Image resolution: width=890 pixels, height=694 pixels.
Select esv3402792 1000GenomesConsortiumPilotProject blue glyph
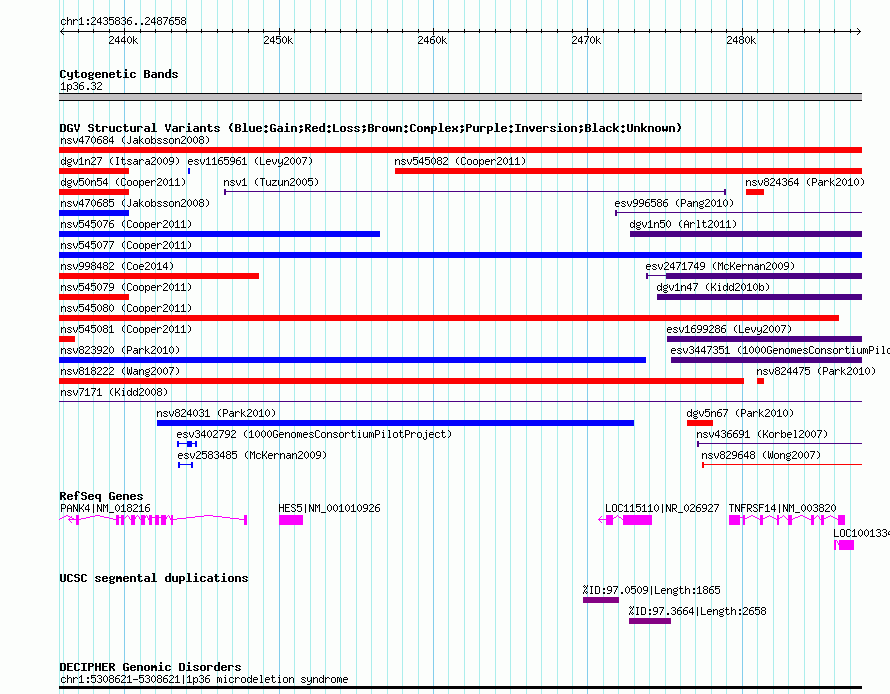tap(187, 444)
